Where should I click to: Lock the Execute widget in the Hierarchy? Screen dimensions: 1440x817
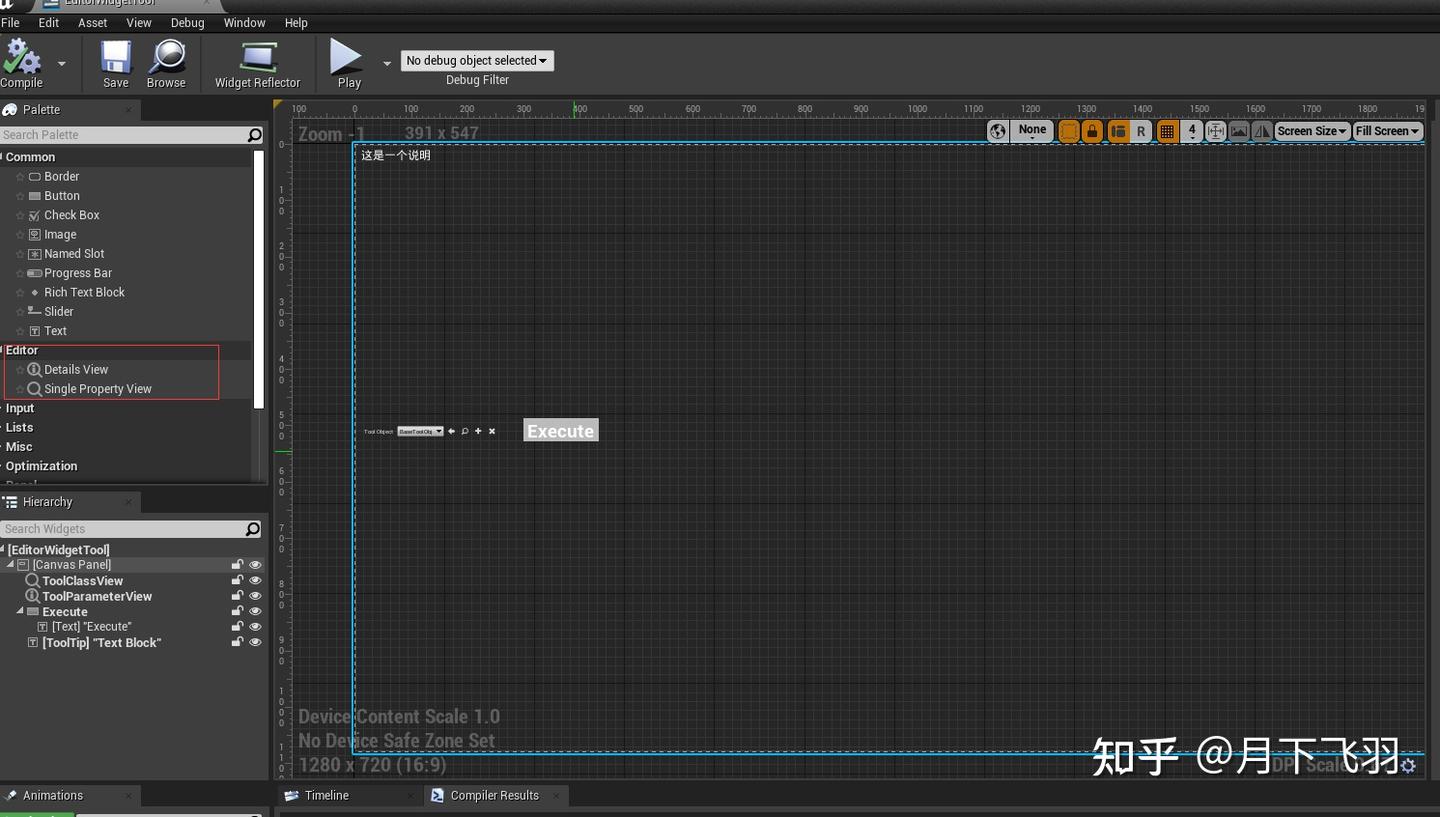(x=237, y=611)
